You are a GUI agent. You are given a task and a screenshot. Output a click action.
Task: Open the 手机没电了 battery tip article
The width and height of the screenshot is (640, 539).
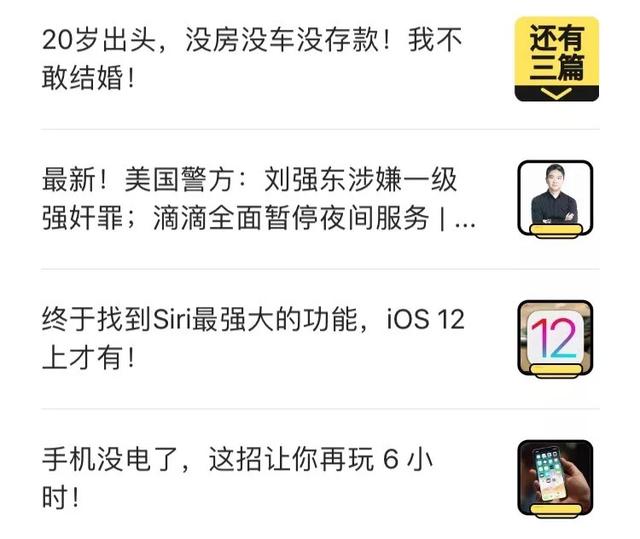[x=237, y=478]
